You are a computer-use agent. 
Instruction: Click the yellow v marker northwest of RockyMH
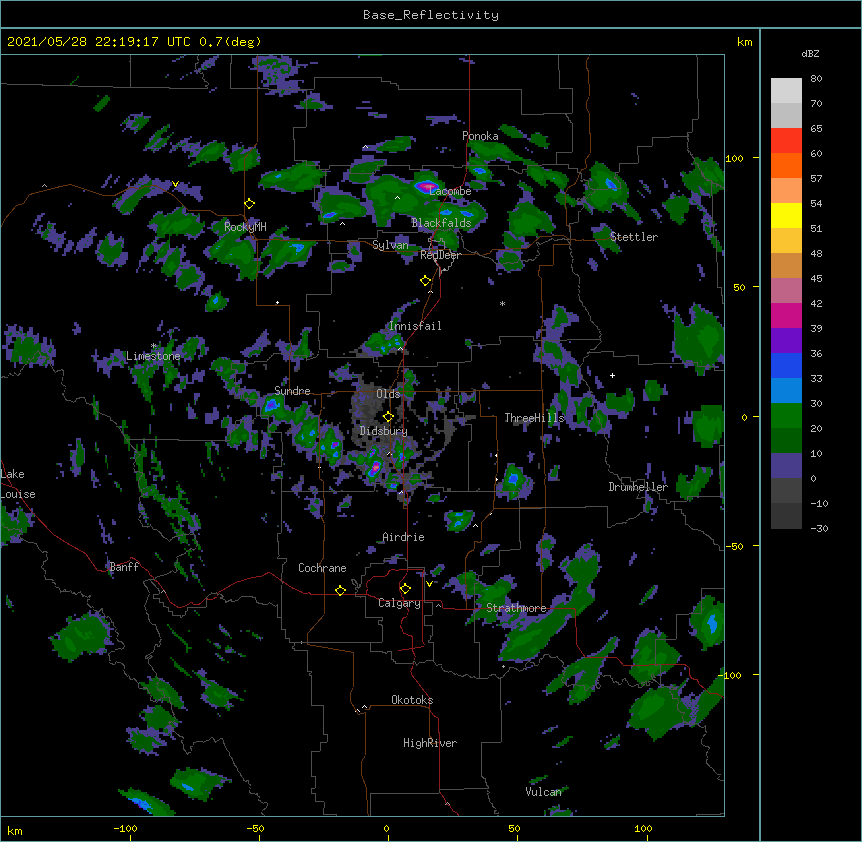175,184
